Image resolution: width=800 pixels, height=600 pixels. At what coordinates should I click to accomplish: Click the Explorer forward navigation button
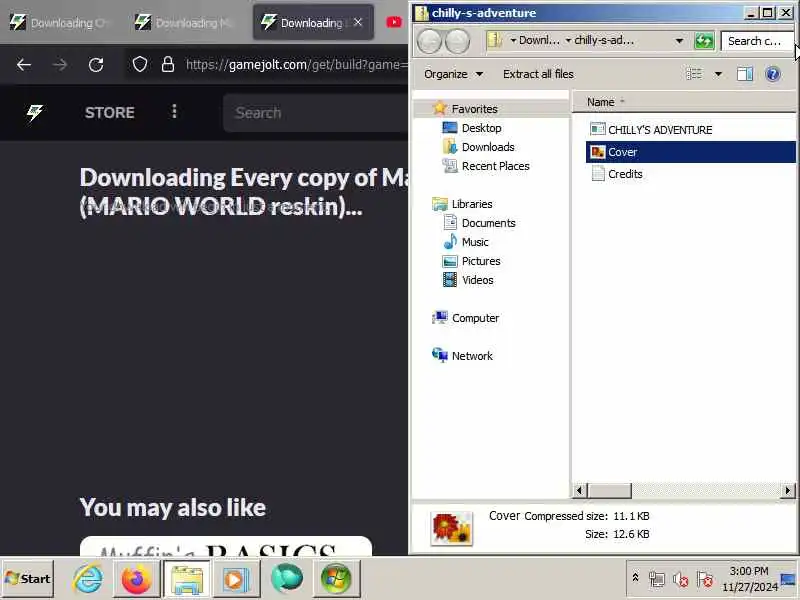click(x=457, y=41)
